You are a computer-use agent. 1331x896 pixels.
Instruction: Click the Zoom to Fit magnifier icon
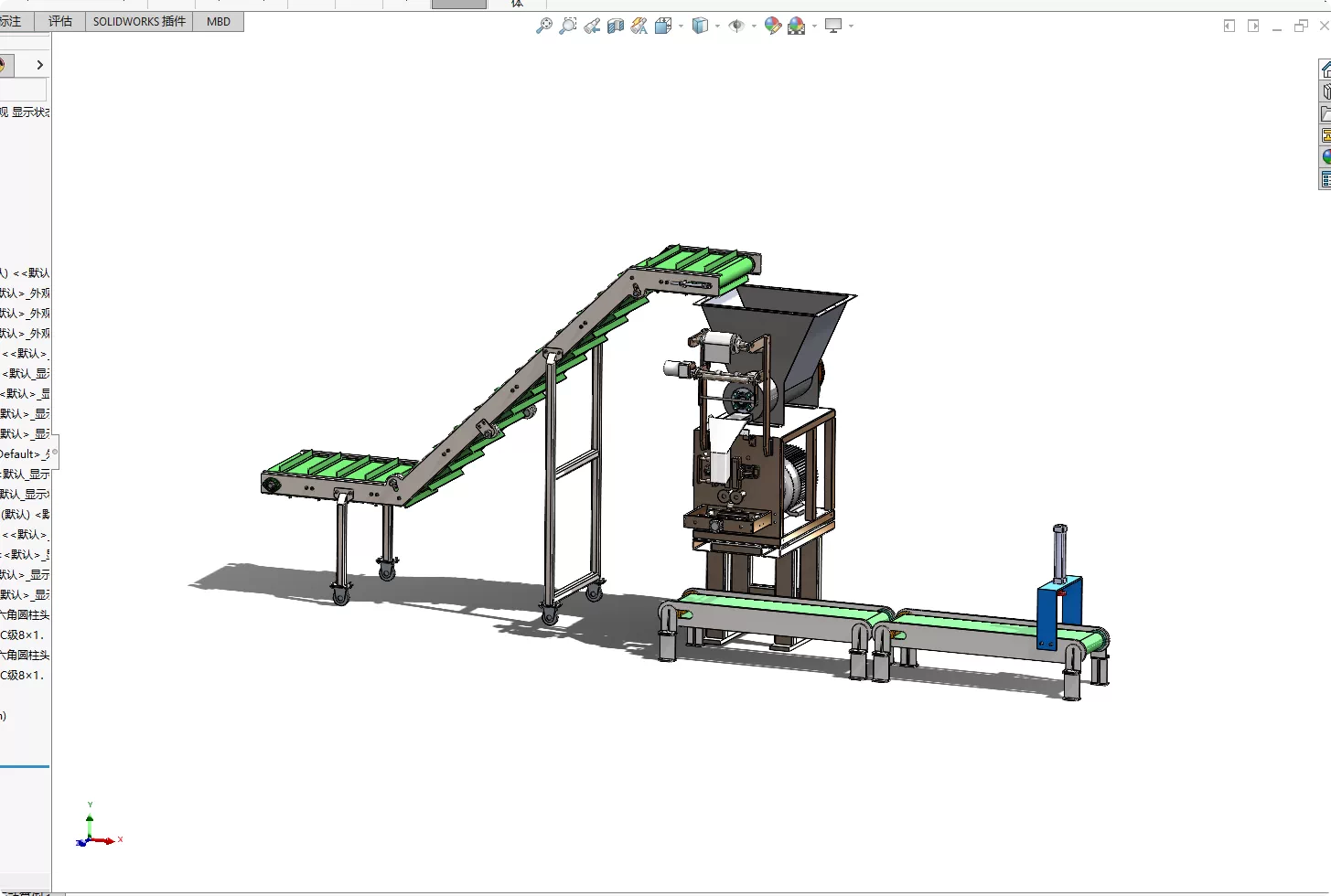pos(543,26)
